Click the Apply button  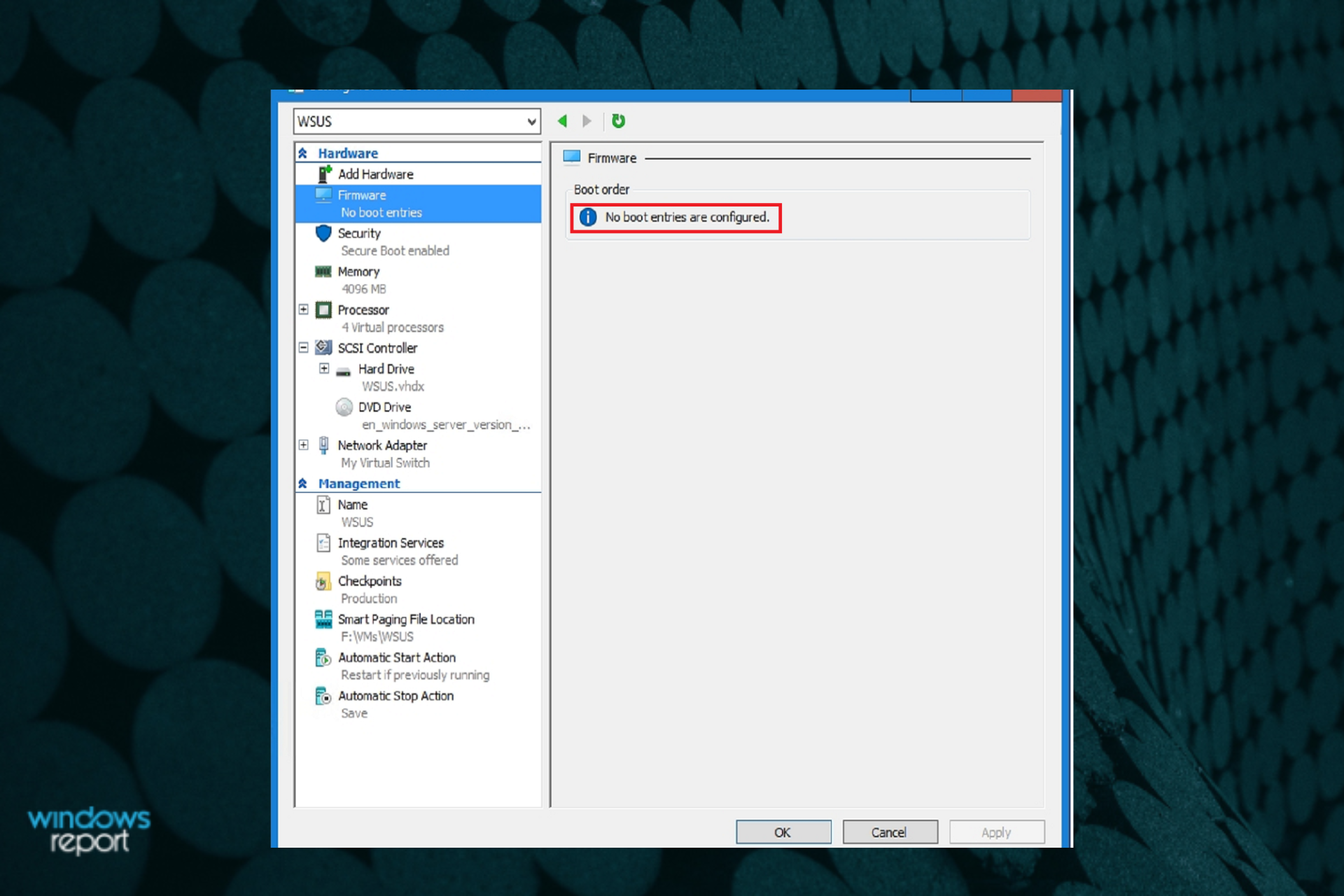coord(997,832)
